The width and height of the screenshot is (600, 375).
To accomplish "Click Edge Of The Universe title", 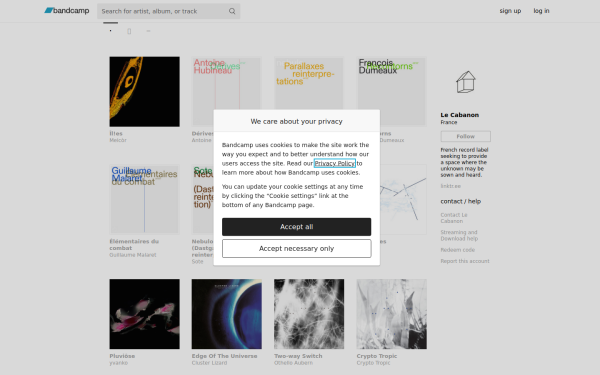I will click(224, 356).
